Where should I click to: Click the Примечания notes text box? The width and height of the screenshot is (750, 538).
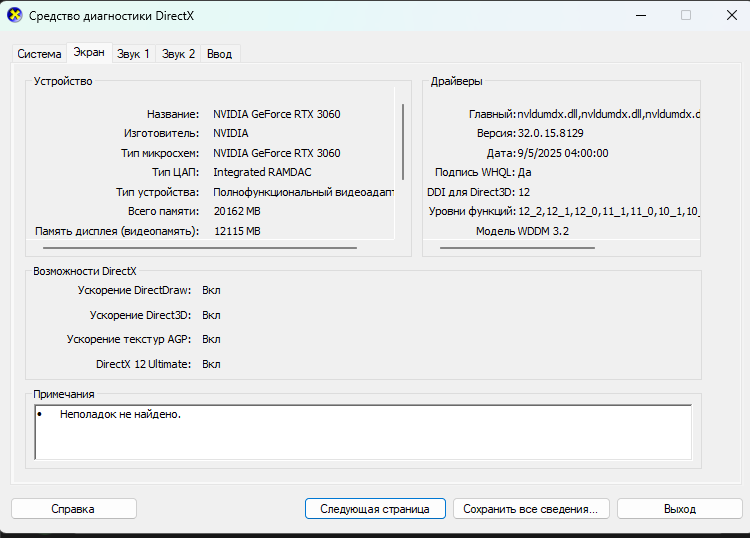click(x=363, y=432)
